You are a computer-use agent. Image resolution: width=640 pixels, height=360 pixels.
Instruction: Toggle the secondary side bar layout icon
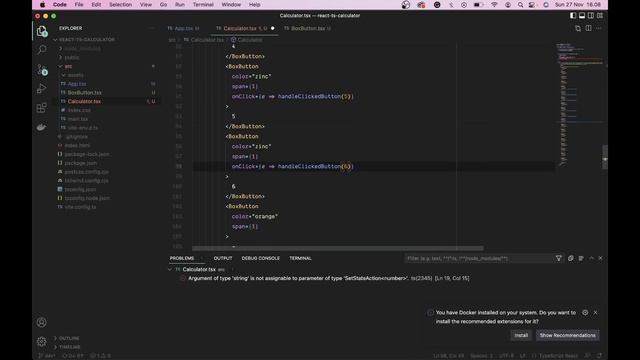coord(591,16)
